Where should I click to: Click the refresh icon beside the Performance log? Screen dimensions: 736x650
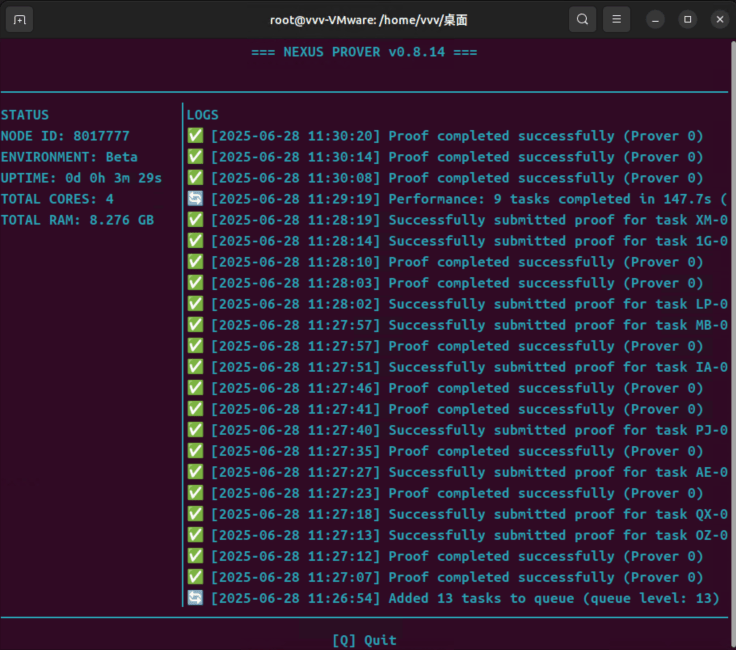[x=195, y=199]
